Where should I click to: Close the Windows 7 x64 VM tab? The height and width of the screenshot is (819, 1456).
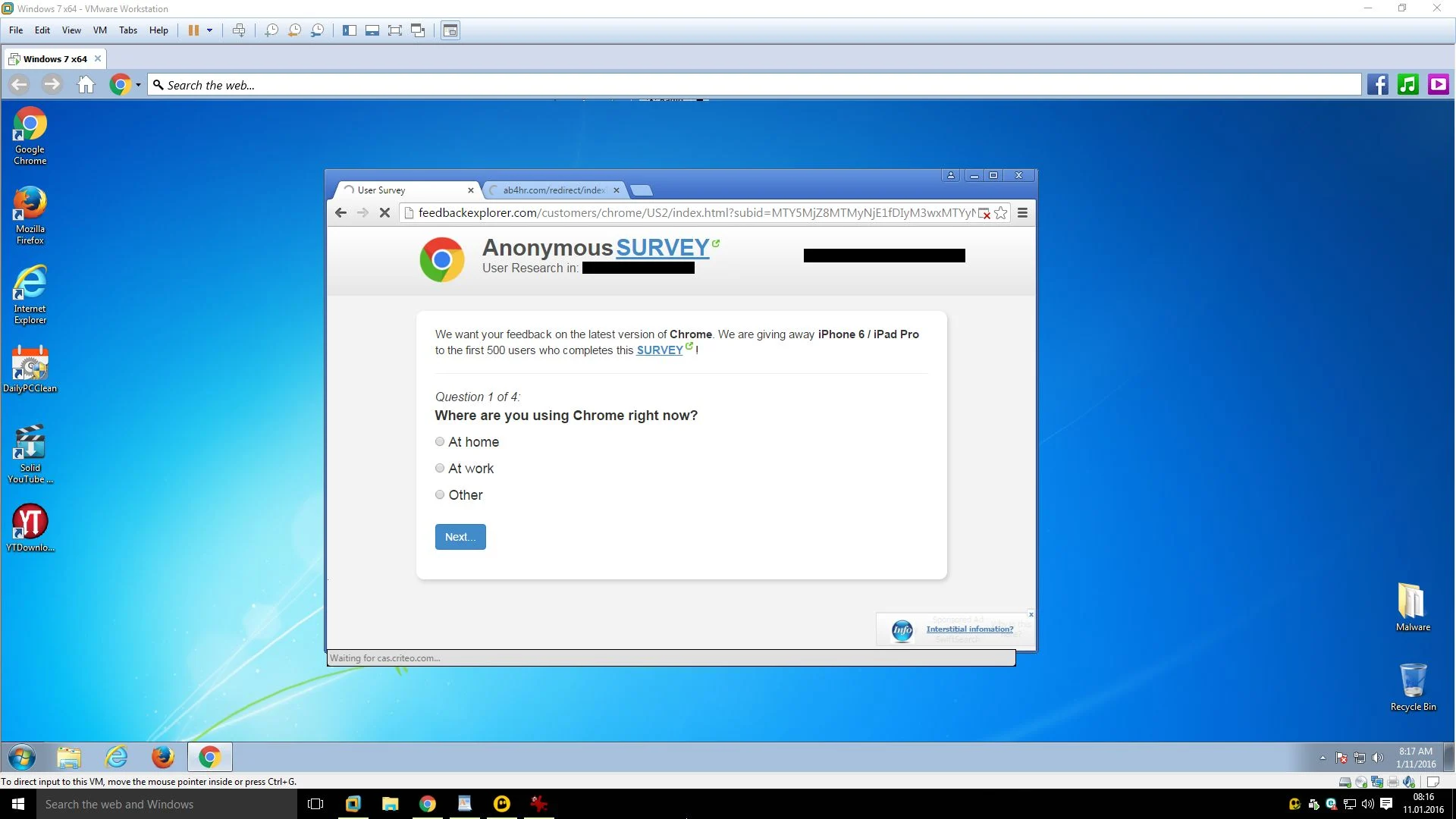[x=97, y=58]
